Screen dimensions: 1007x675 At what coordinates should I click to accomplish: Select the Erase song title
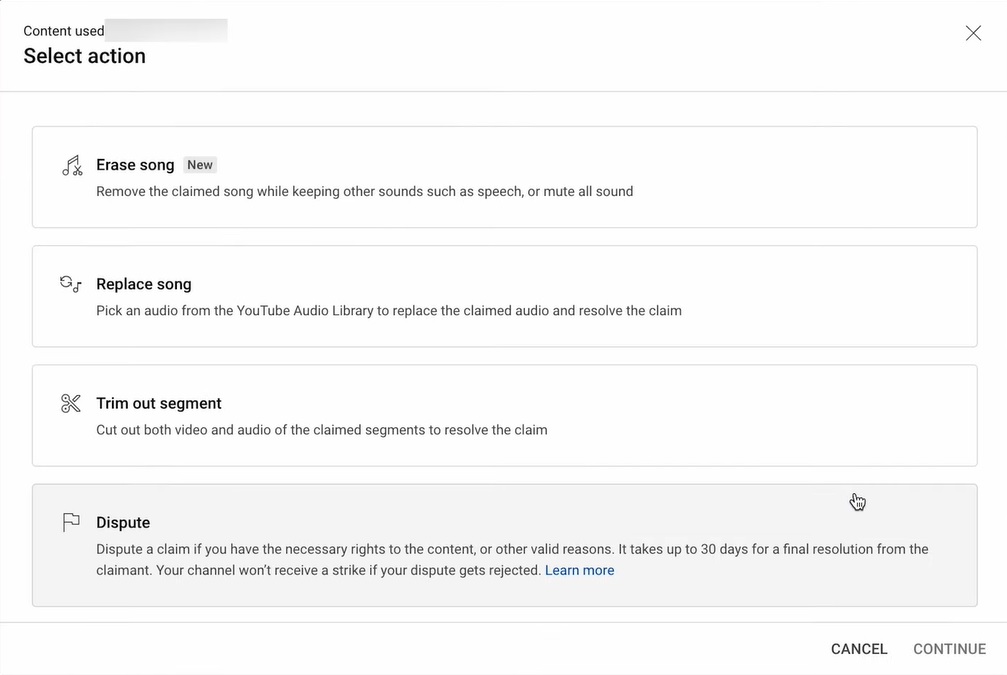pos(135,165)
